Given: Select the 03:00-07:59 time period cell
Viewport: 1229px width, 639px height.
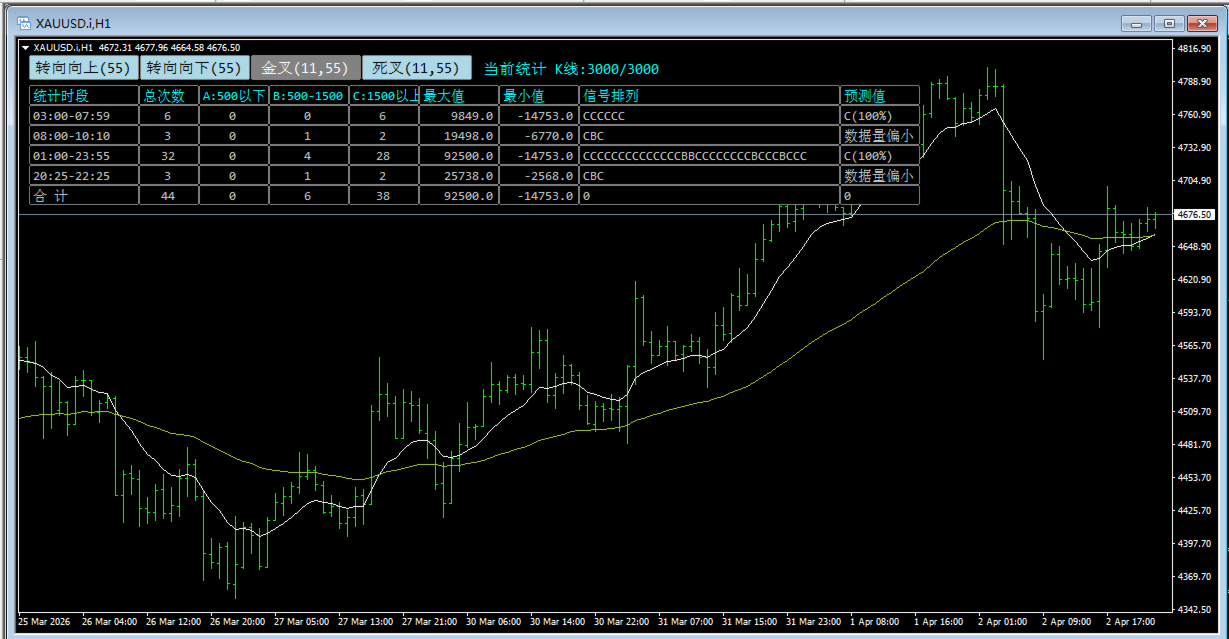Looking at the screenshot, I should [84, 116].
